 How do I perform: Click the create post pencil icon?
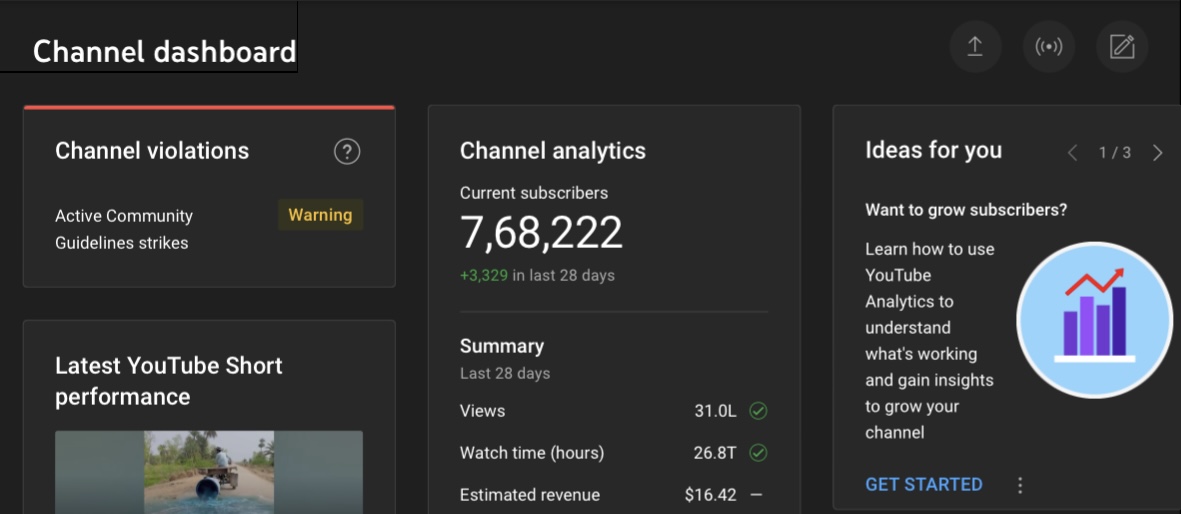[1122, 47]
